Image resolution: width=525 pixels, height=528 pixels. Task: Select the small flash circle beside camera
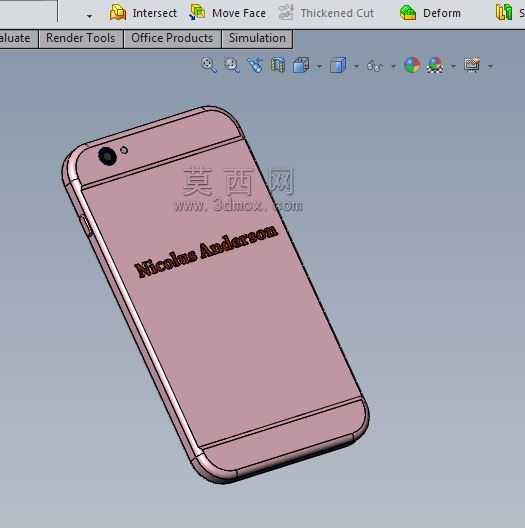tap(124, 150)
